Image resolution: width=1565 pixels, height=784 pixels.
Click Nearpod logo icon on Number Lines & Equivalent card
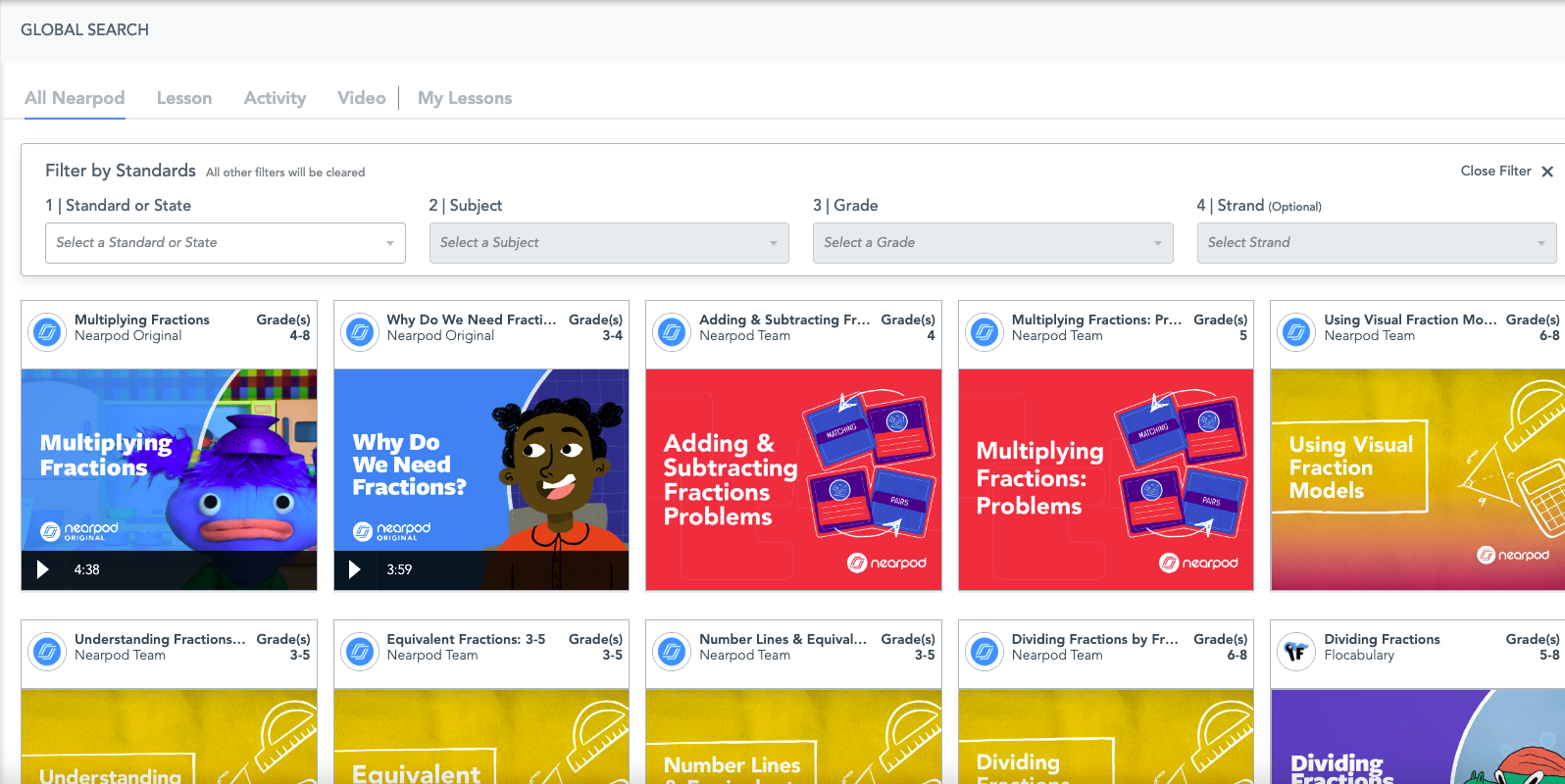672,652
